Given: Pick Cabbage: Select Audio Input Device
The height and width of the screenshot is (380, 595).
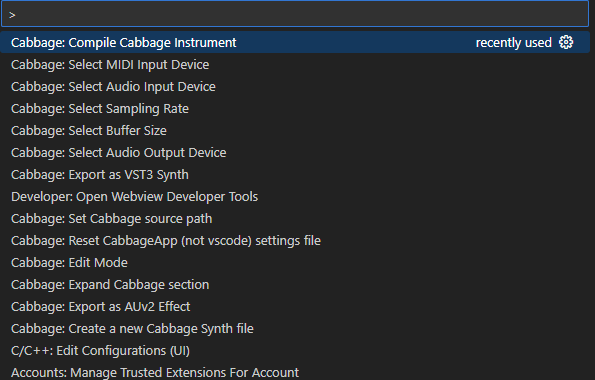Looking at the screenshot, I should click(295, 87).
